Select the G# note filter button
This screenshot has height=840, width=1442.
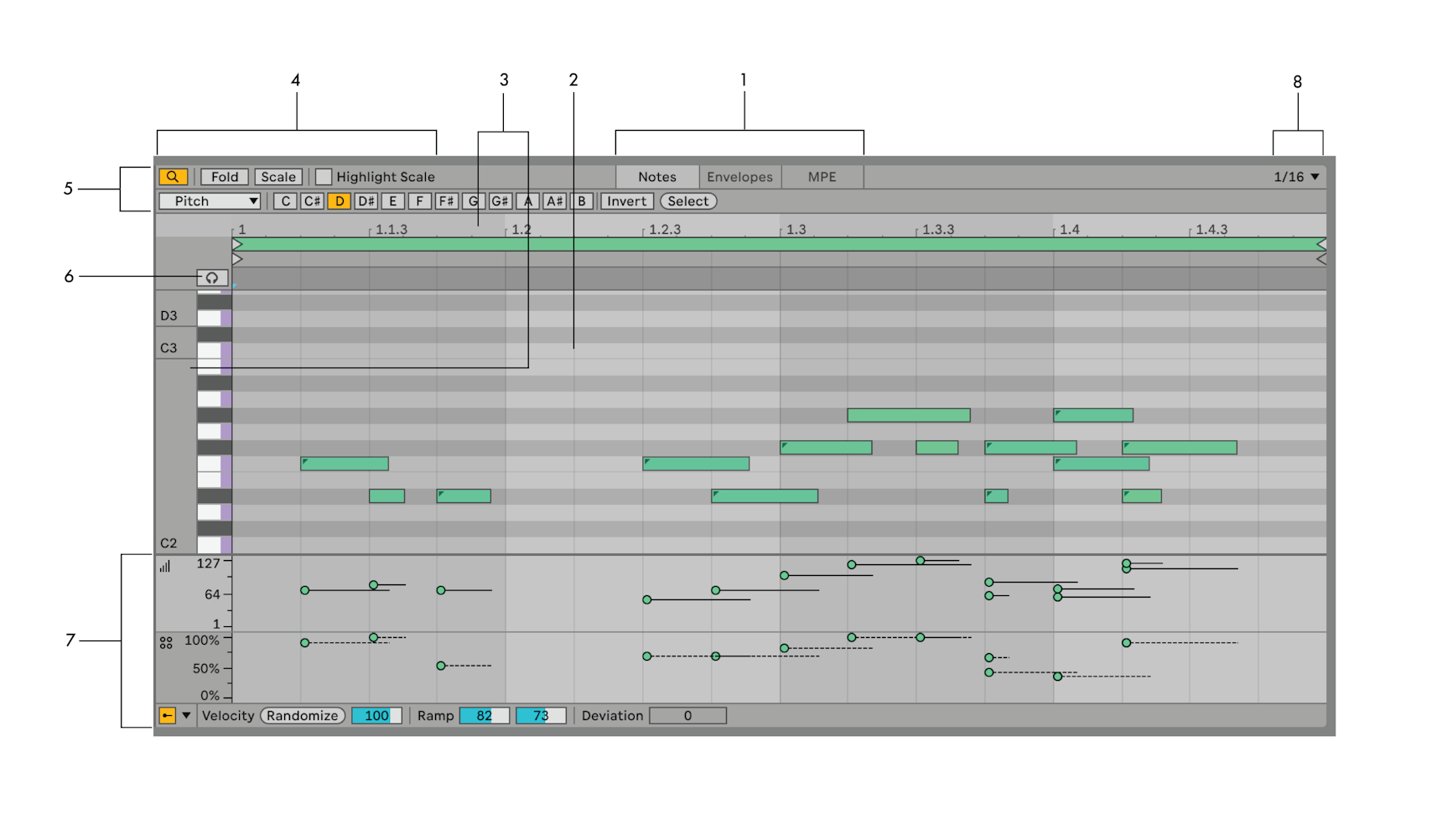(x=500, y=201)
